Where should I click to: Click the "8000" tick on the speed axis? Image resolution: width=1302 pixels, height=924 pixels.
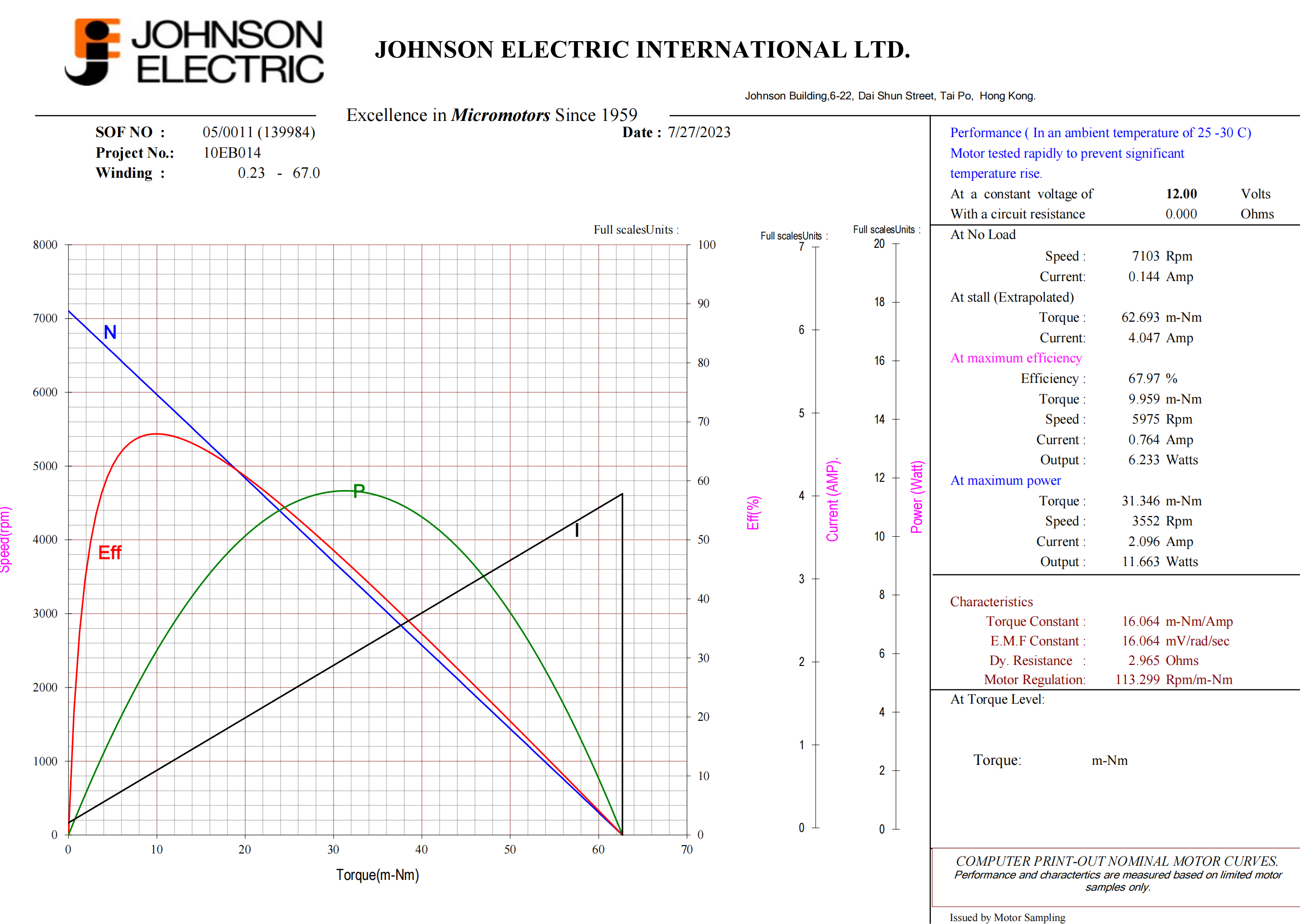coord(45,245)
